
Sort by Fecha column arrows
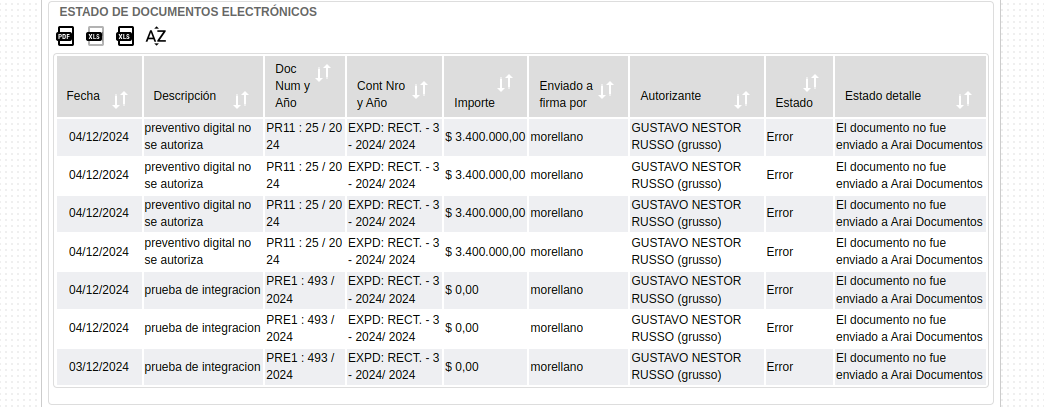[120, 100]
